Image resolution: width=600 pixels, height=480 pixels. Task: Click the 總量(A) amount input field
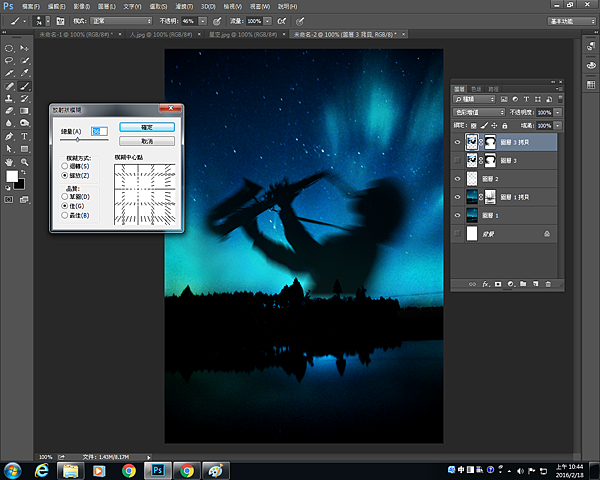99,130
